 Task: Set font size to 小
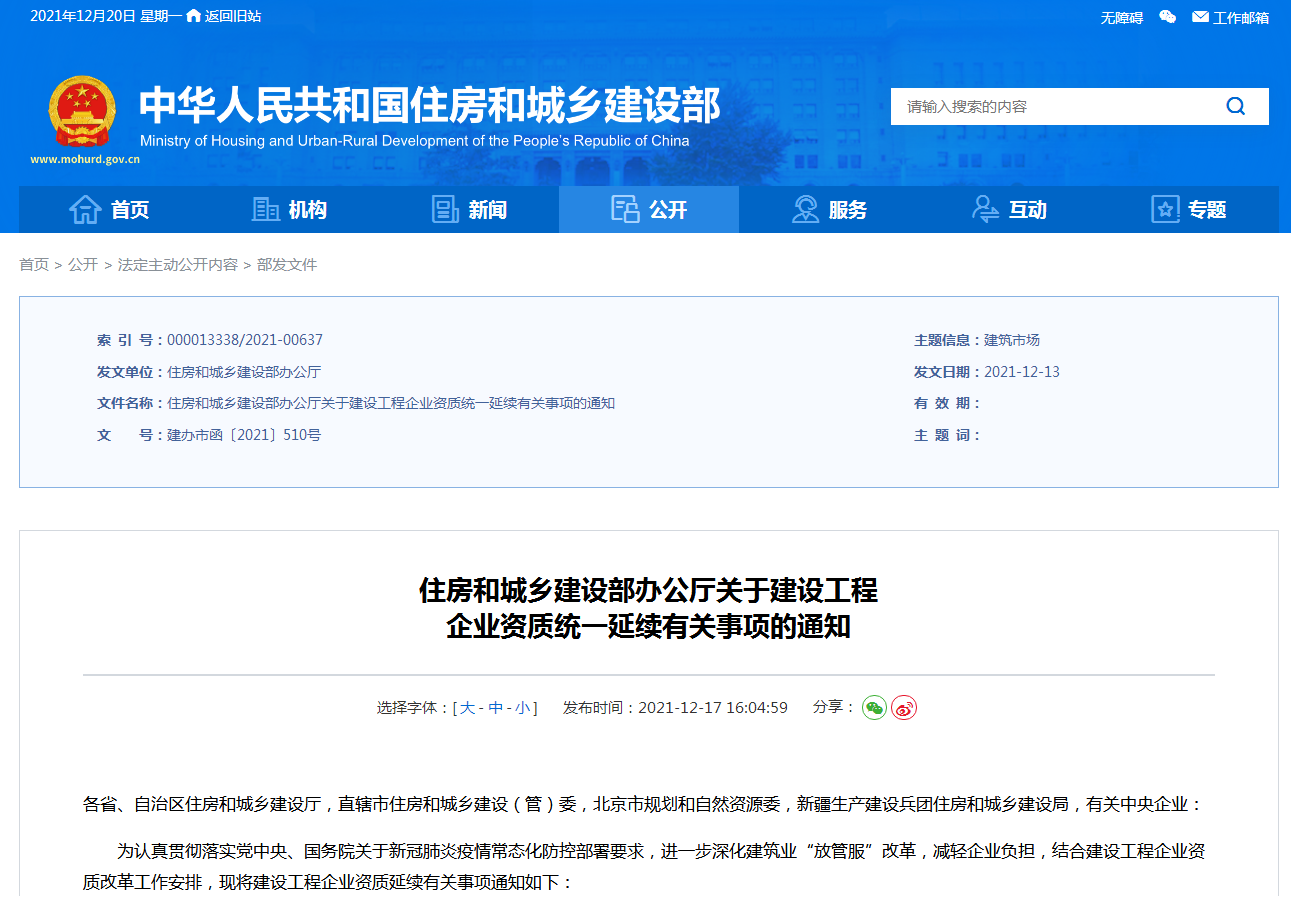tap(523, 708)
